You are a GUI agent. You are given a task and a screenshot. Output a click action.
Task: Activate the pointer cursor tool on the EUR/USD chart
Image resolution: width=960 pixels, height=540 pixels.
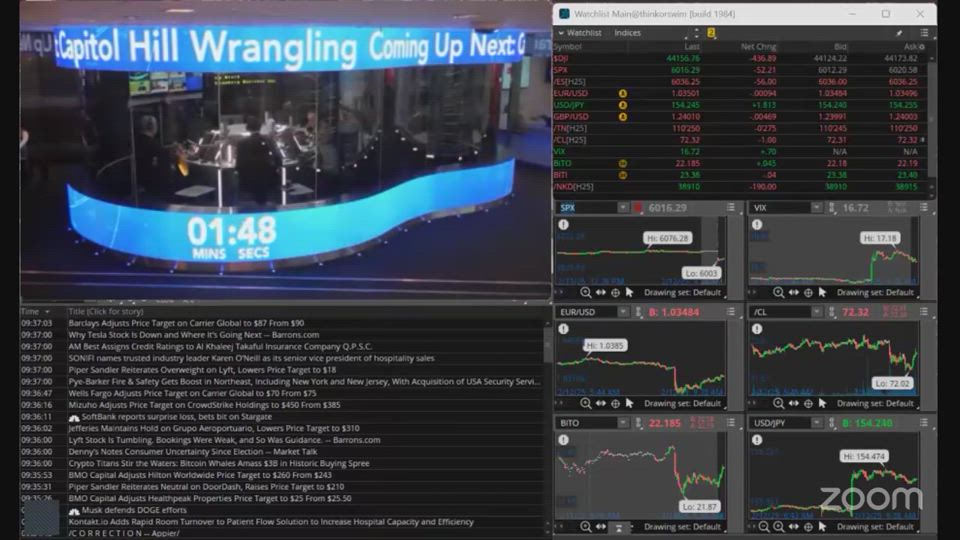[x=629, y=403]
